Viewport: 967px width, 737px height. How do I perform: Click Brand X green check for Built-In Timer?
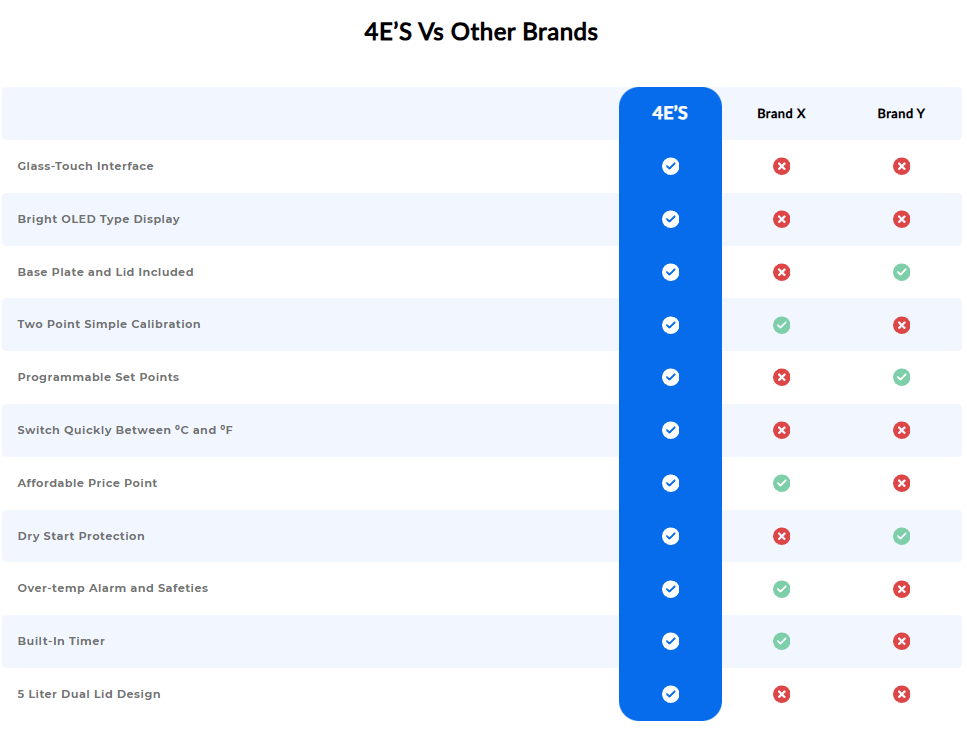[x=781, y=641]
